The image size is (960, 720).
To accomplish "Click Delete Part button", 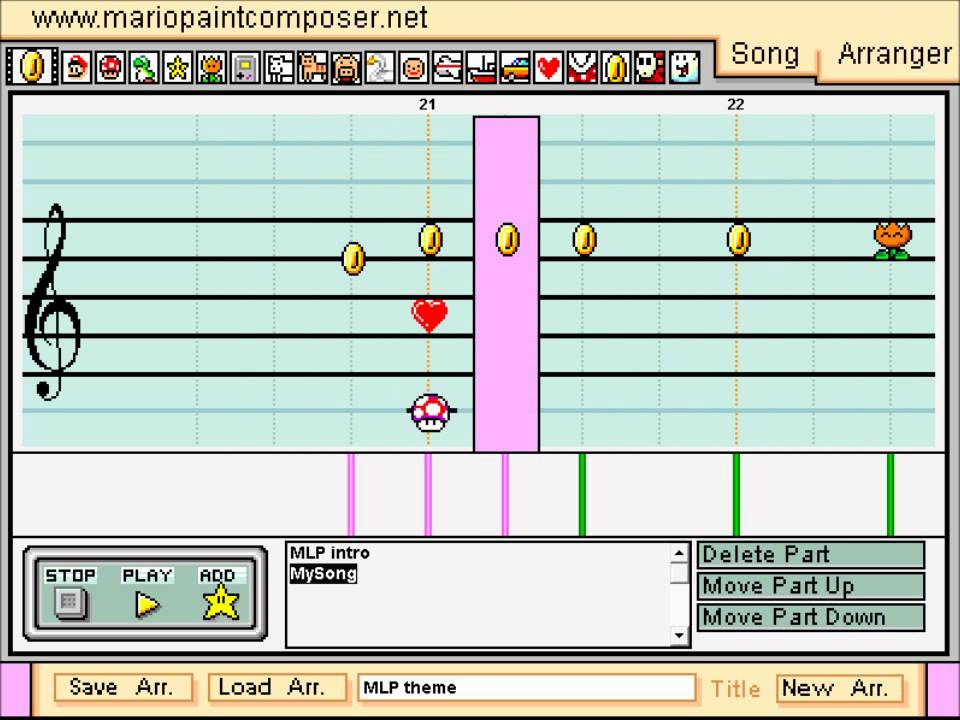I will pyautogui.click(x=810, y=555).
